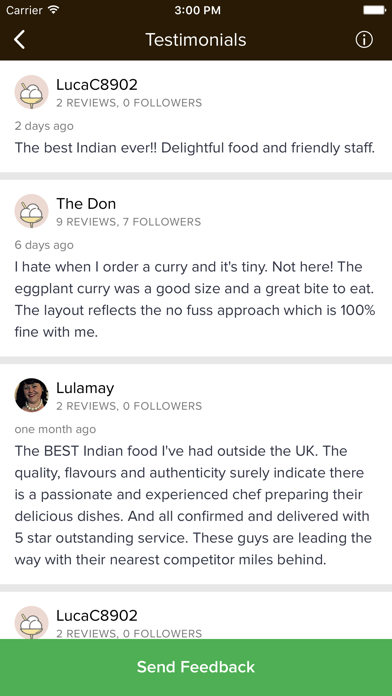The width and height of the screenshot is (392, 696).
Task: Tap The Don's ice cream avatar
Action: click(x=32, y=211)
